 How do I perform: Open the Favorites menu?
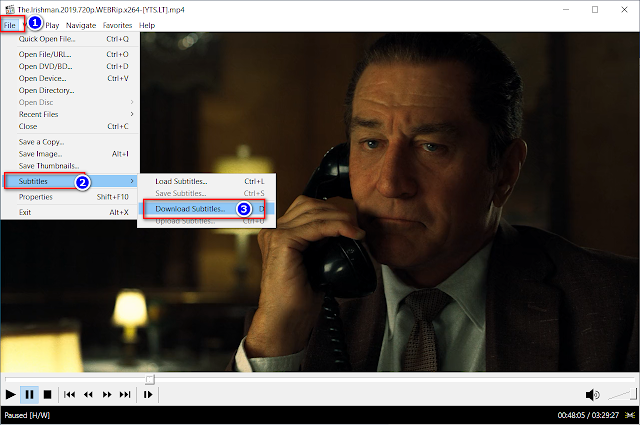pyautogui.click(x=118, y=25)
